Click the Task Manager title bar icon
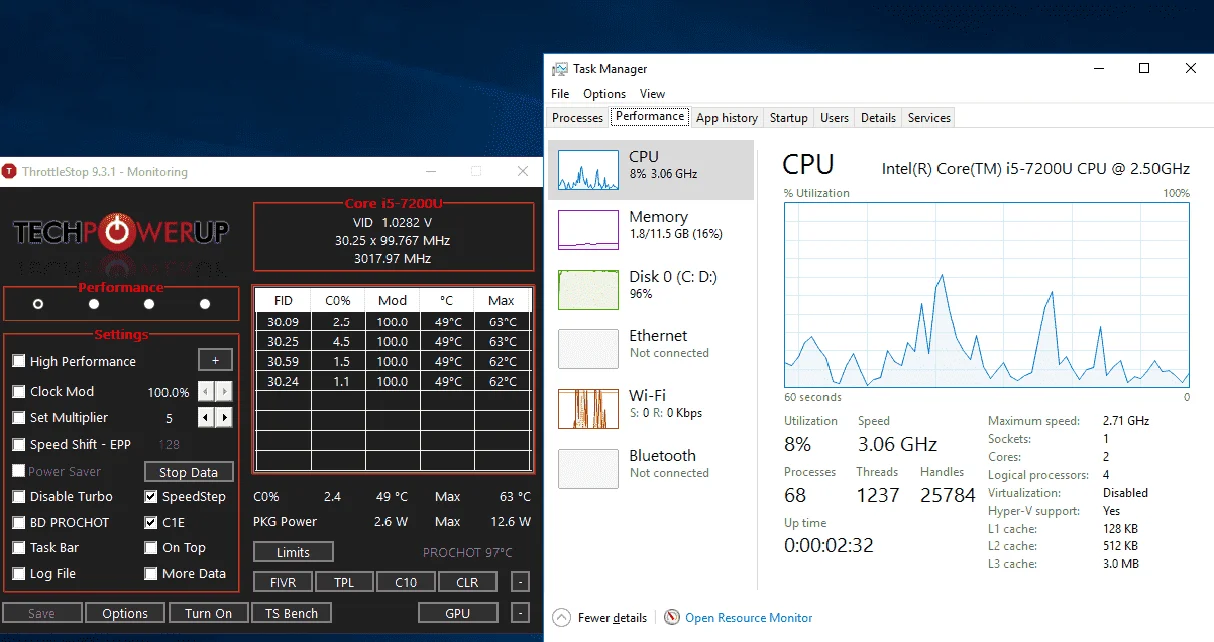The image size is (1214, 642). (560, 69)
